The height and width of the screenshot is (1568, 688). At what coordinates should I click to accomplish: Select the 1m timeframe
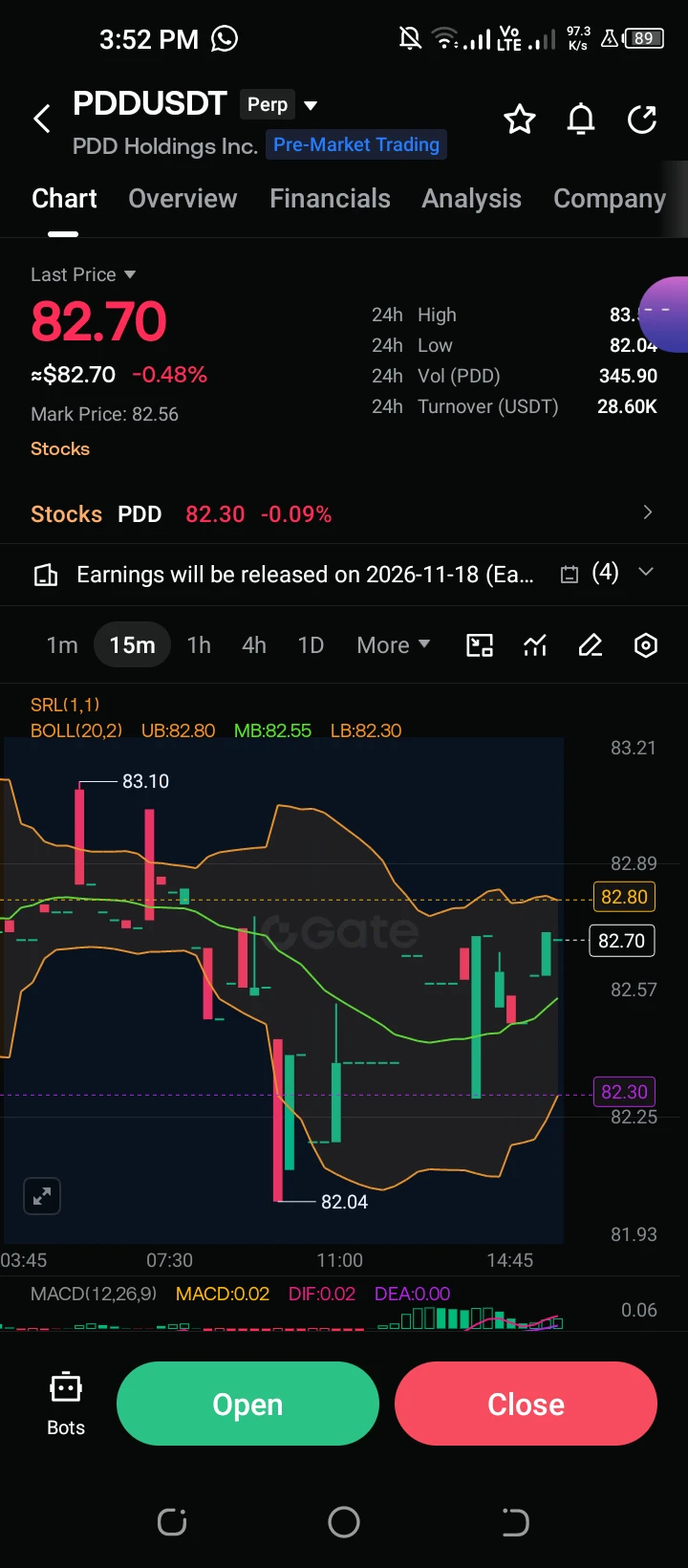point(62,645)
